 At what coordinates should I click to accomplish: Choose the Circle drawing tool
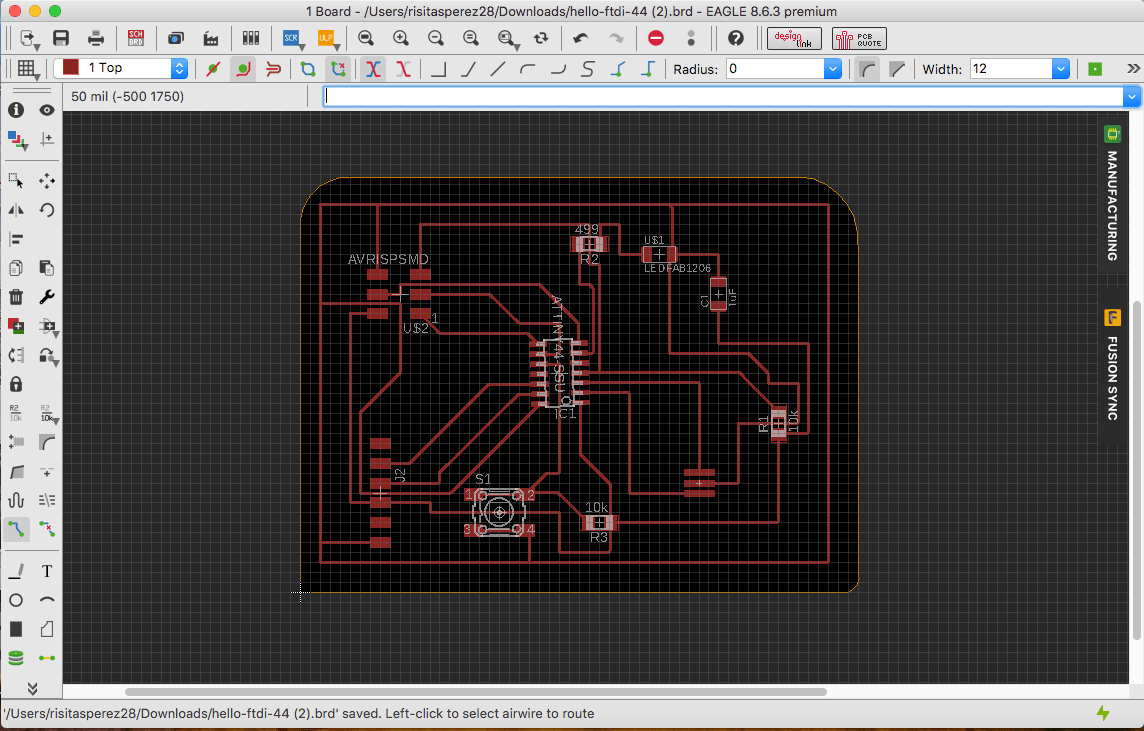point(16,601)
